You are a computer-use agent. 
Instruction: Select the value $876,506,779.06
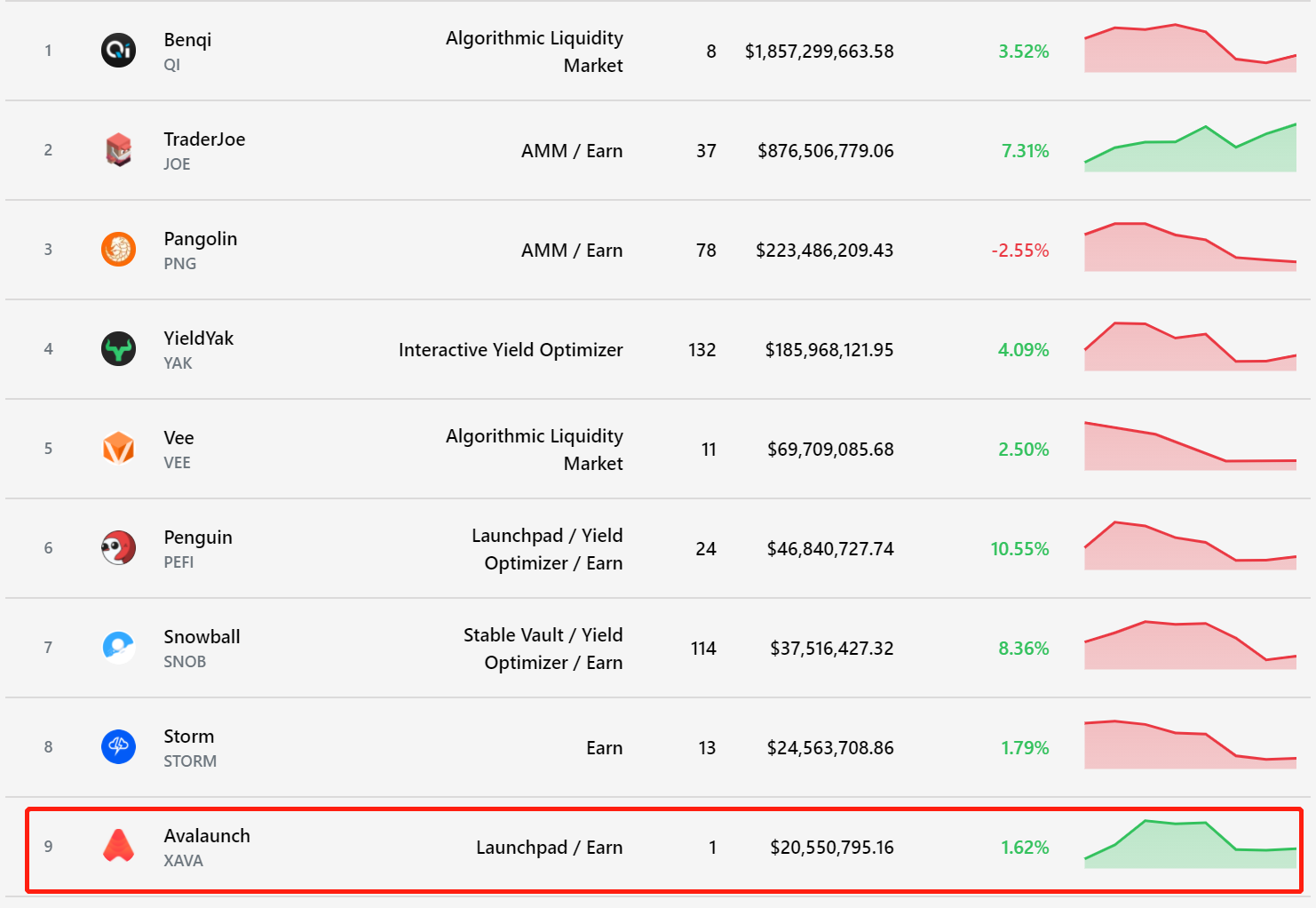(x=826, y=151)
